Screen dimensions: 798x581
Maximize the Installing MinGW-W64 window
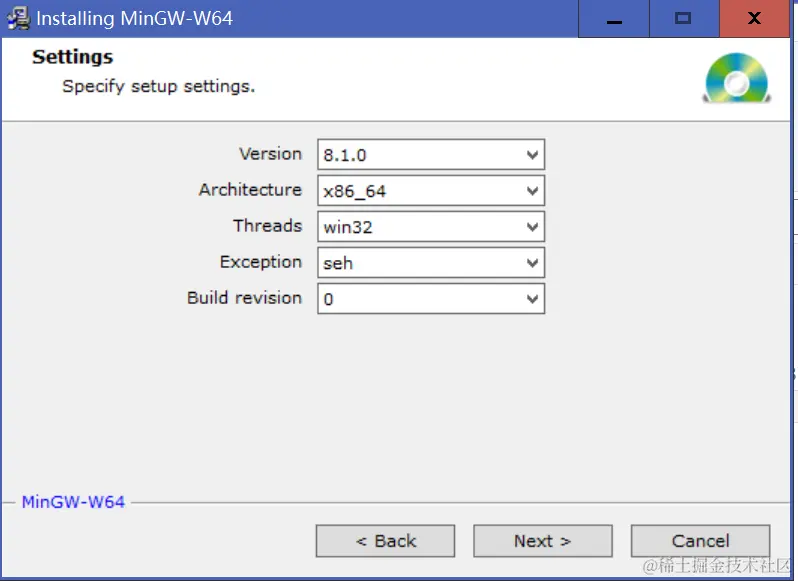click(684, 19)
